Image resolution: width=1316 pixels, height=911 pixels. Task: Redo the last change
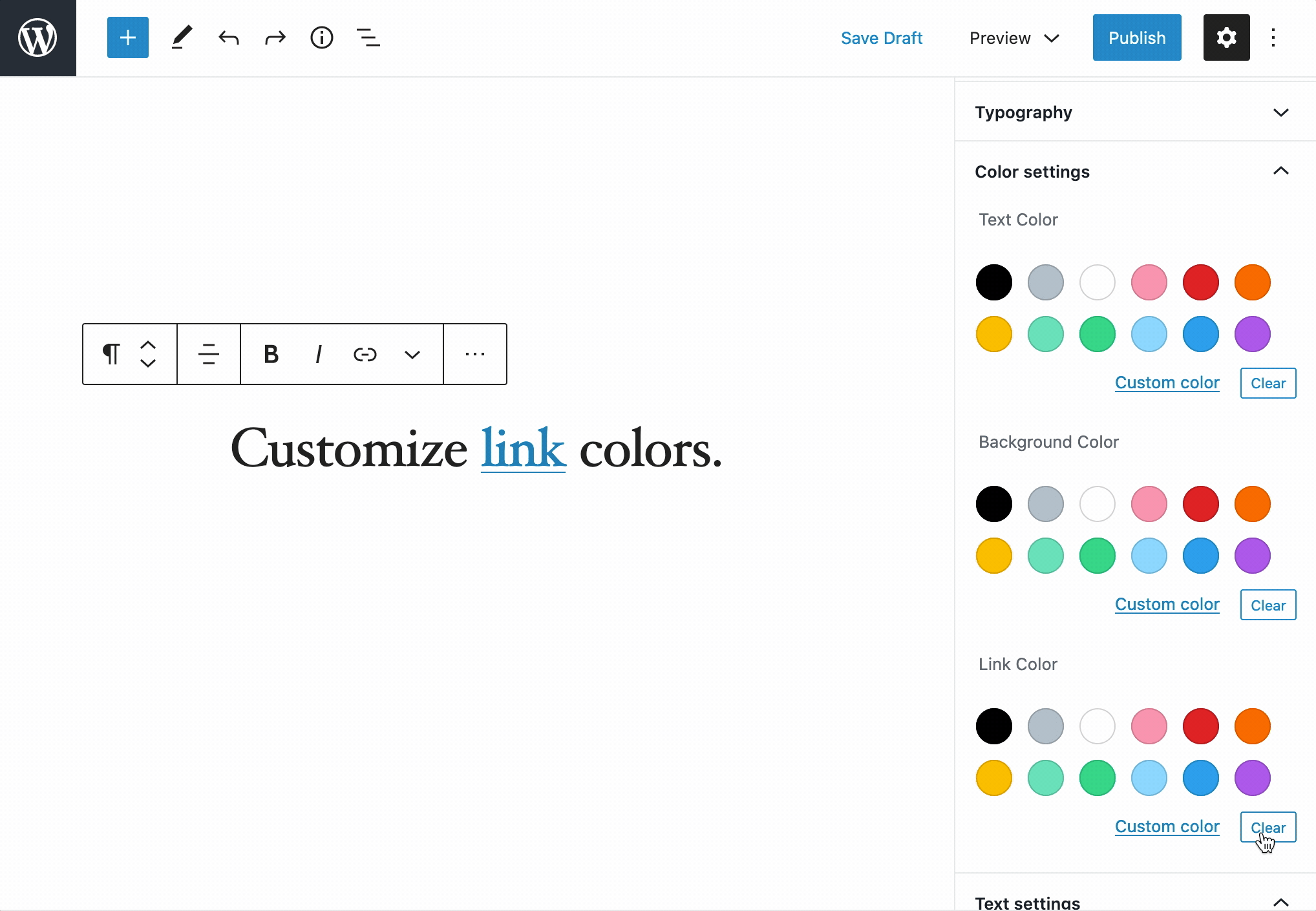pos(275,37)
